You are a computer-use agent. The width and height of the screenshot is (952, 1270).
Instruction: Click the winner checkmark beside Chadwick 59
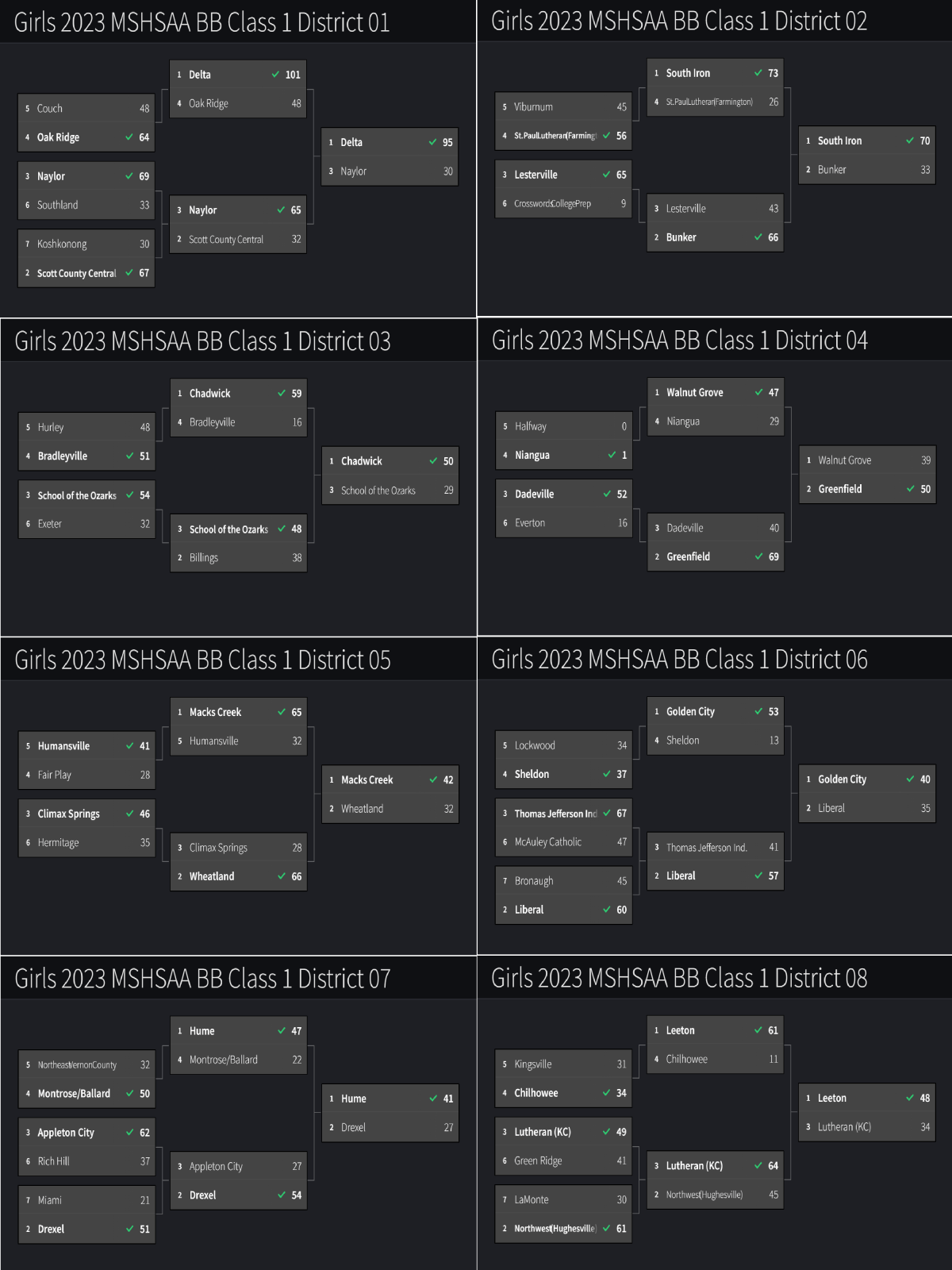[282, 394]
